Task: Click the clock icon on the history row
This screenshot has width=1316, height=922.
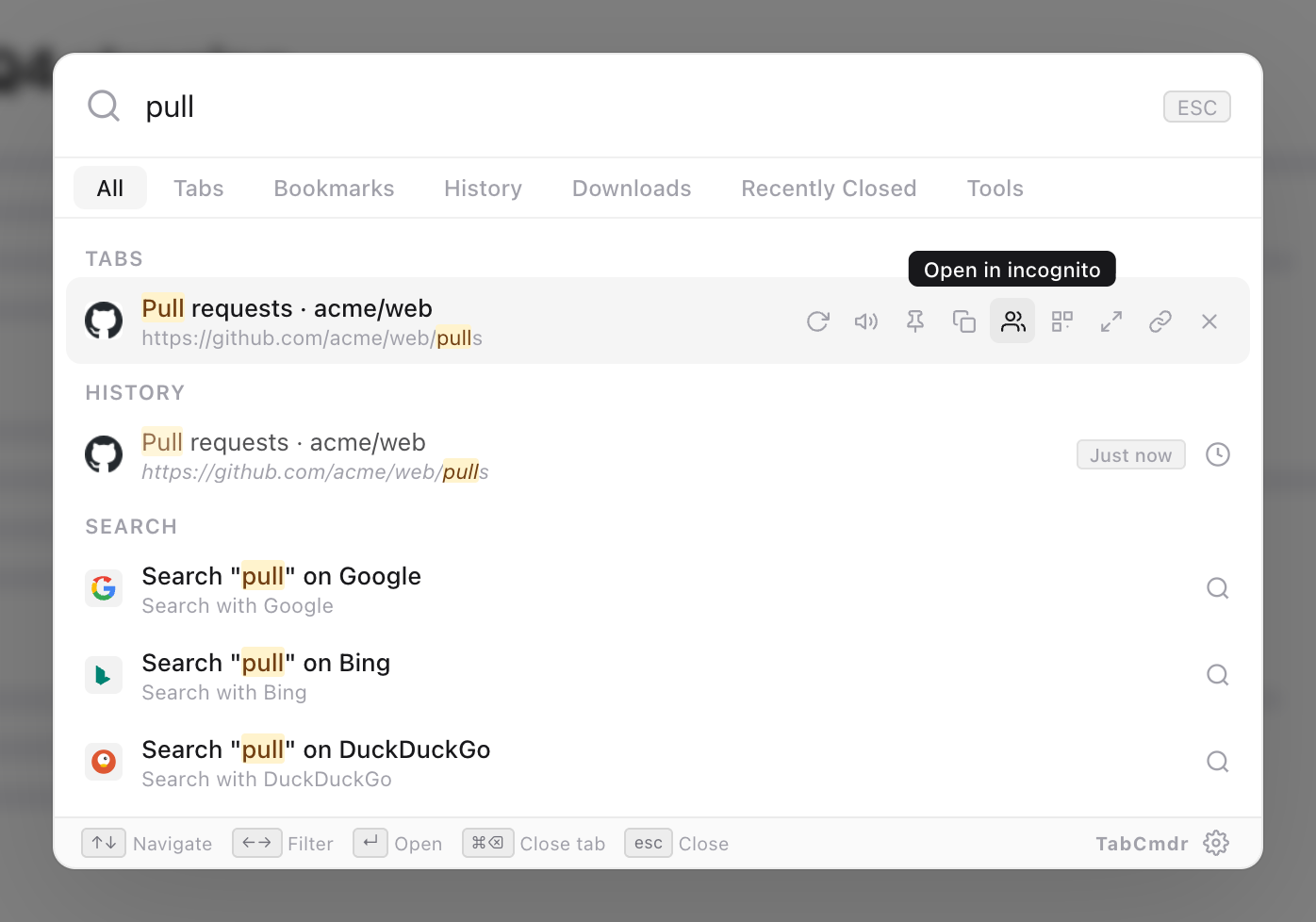Action: 1218,454
